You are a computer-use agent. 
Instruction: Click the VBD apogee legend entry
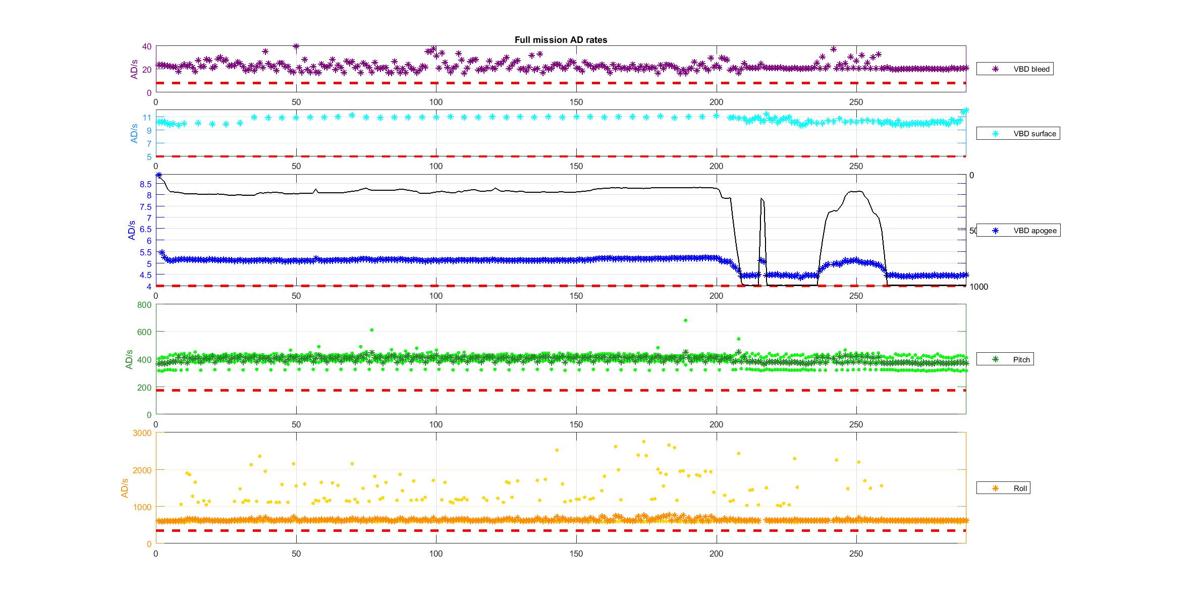pos(1018,230)
